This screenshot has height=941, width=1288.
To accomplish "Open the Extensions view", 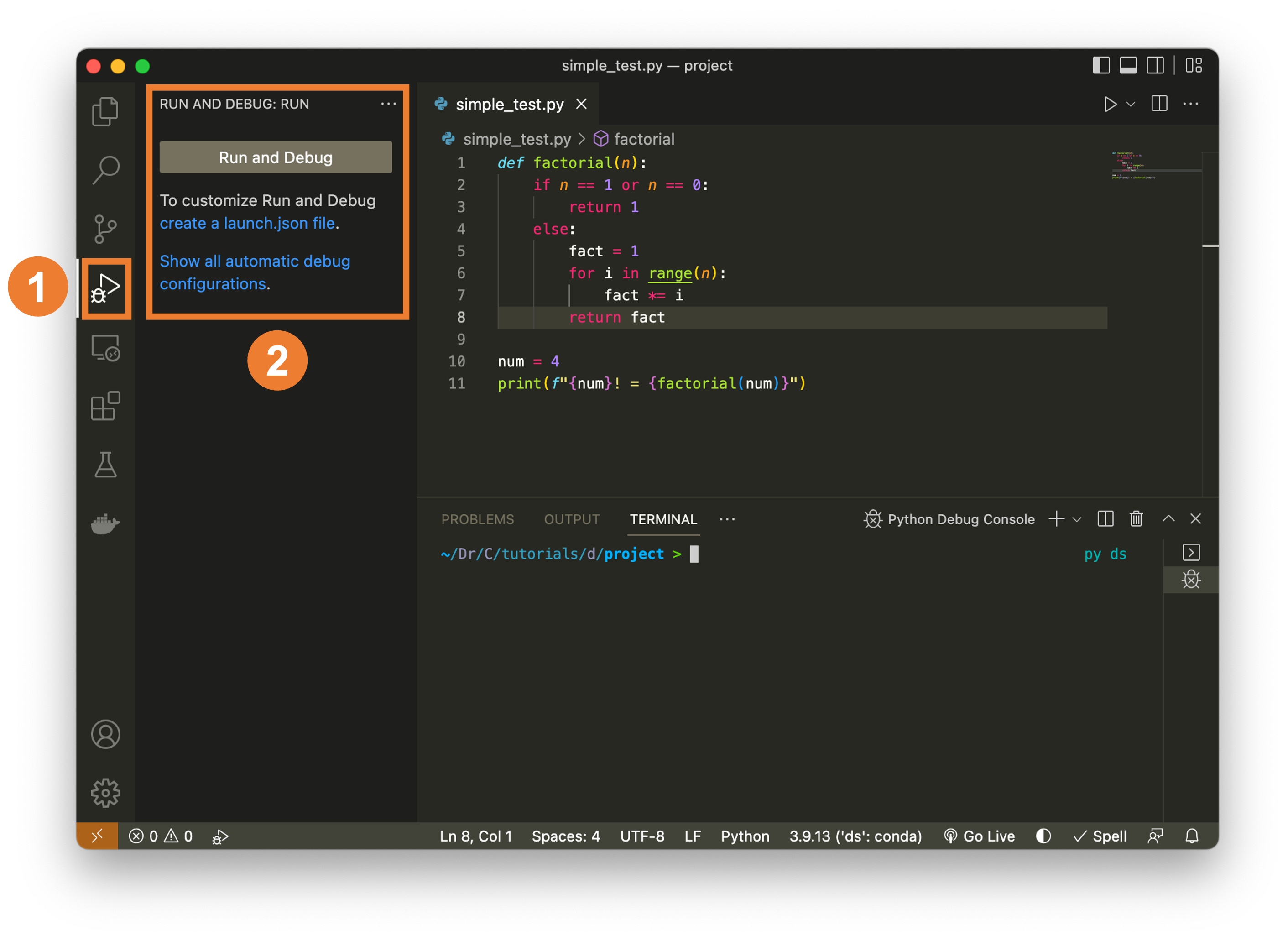I will [105, 406].
